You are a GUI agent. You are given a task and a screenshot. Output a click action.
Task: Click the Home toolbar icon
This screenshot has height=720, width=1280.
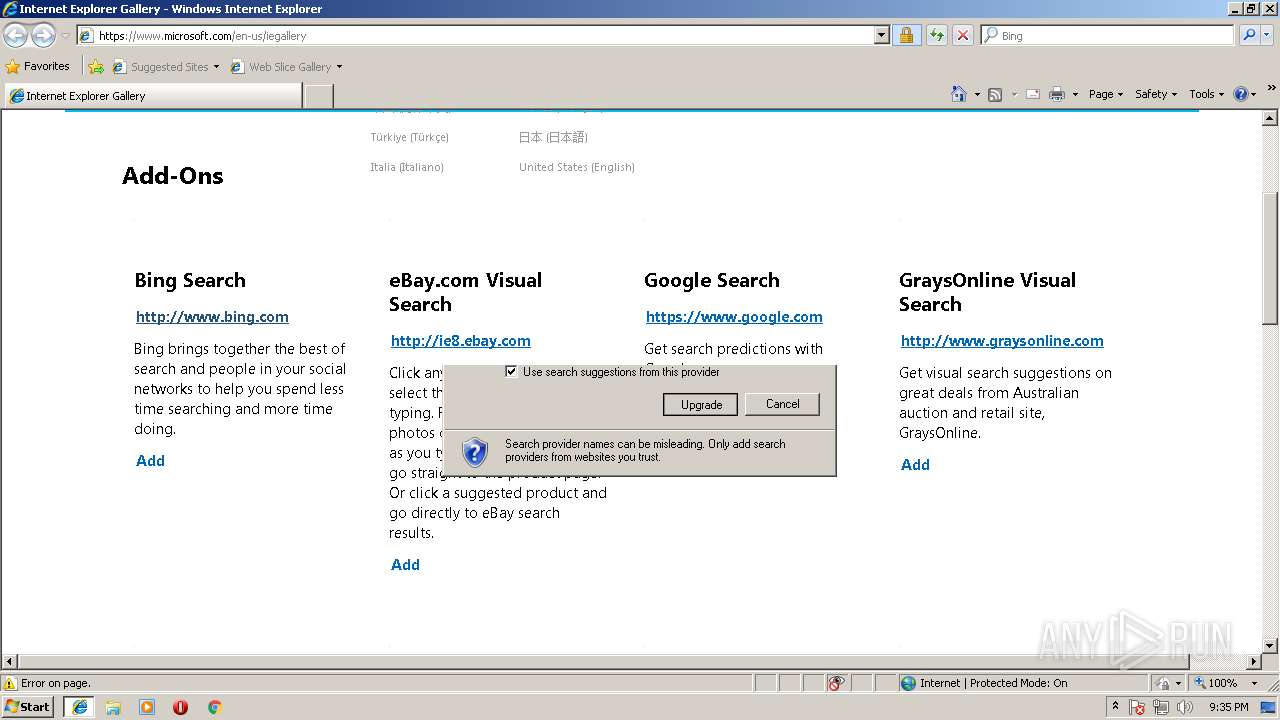coord(959,94)
